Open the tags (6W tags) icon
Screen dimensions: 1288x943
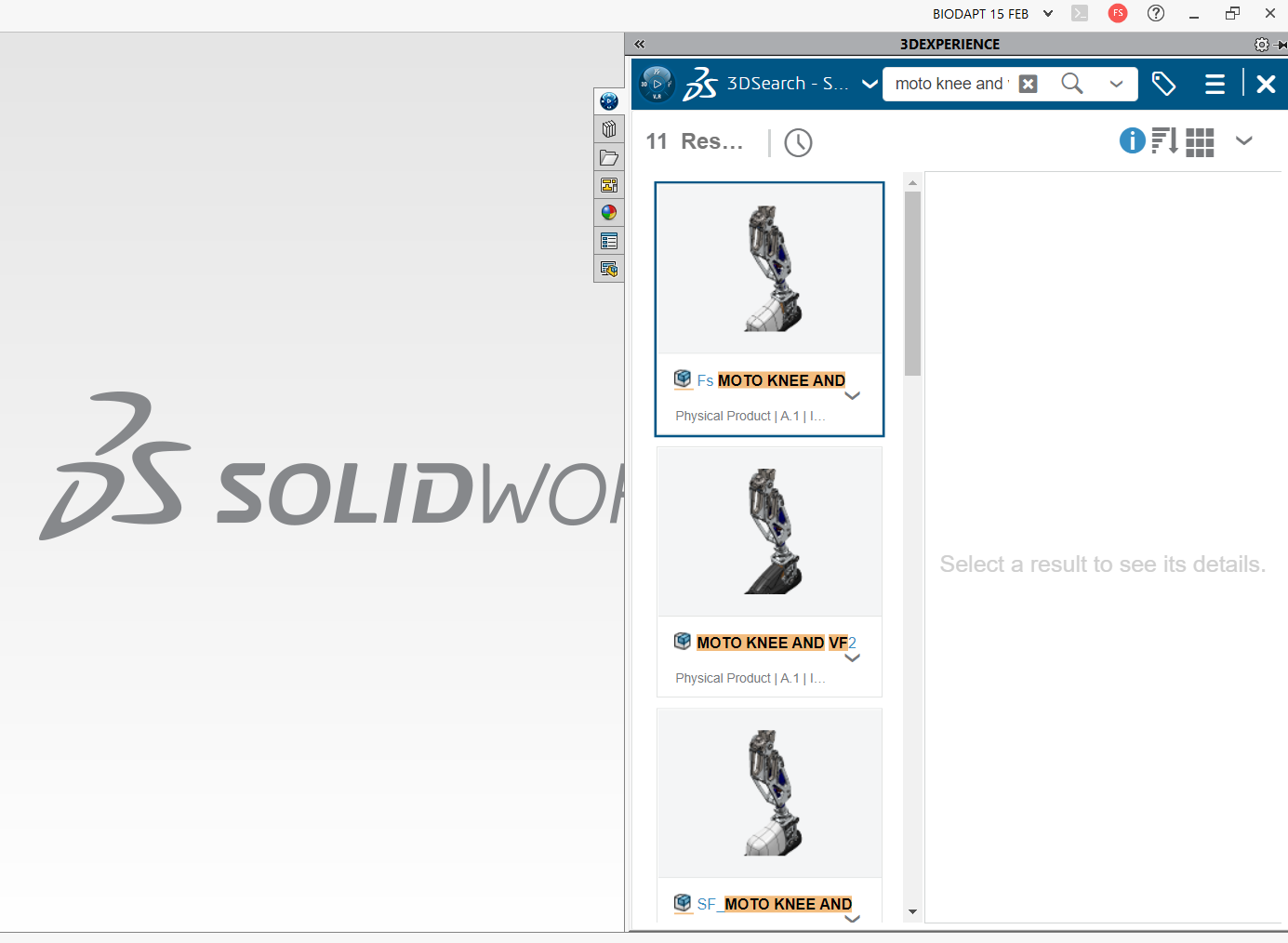tap(1163, 84)
